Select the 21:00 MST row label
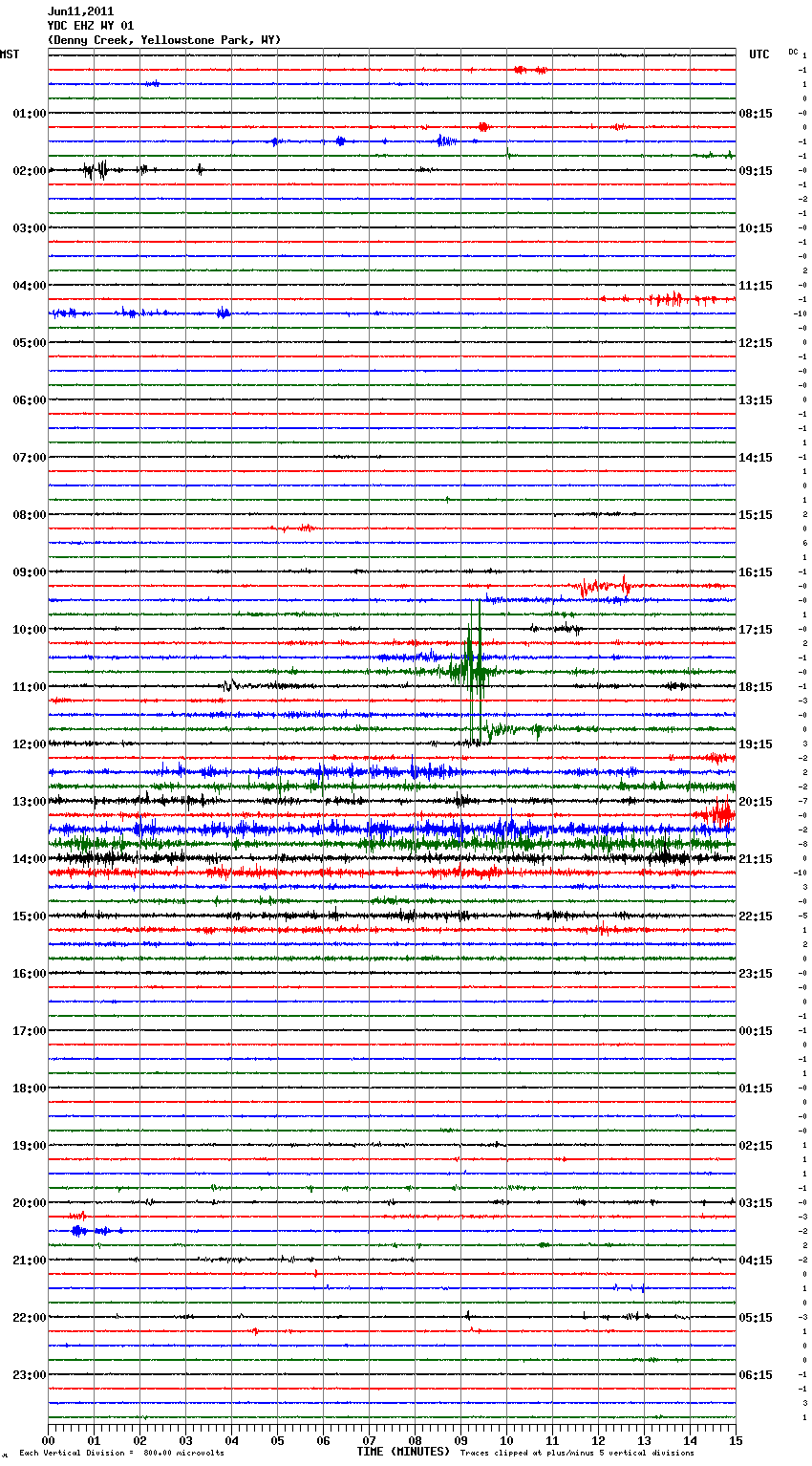Viewport: 812px width, 1466px height. [x=30, y=1260]
